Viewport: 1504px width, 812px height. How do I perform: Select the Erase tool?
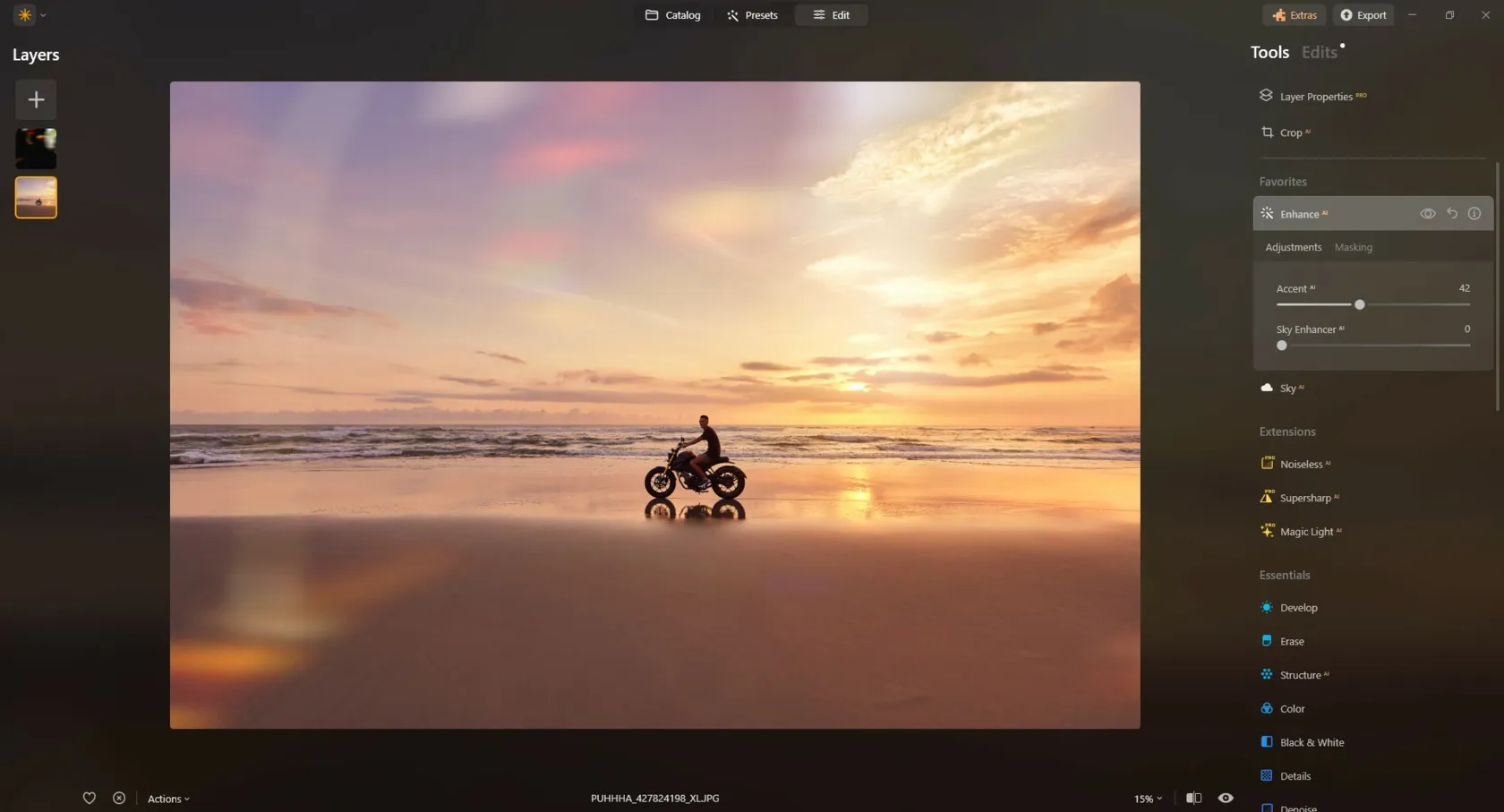point(1291,641)
